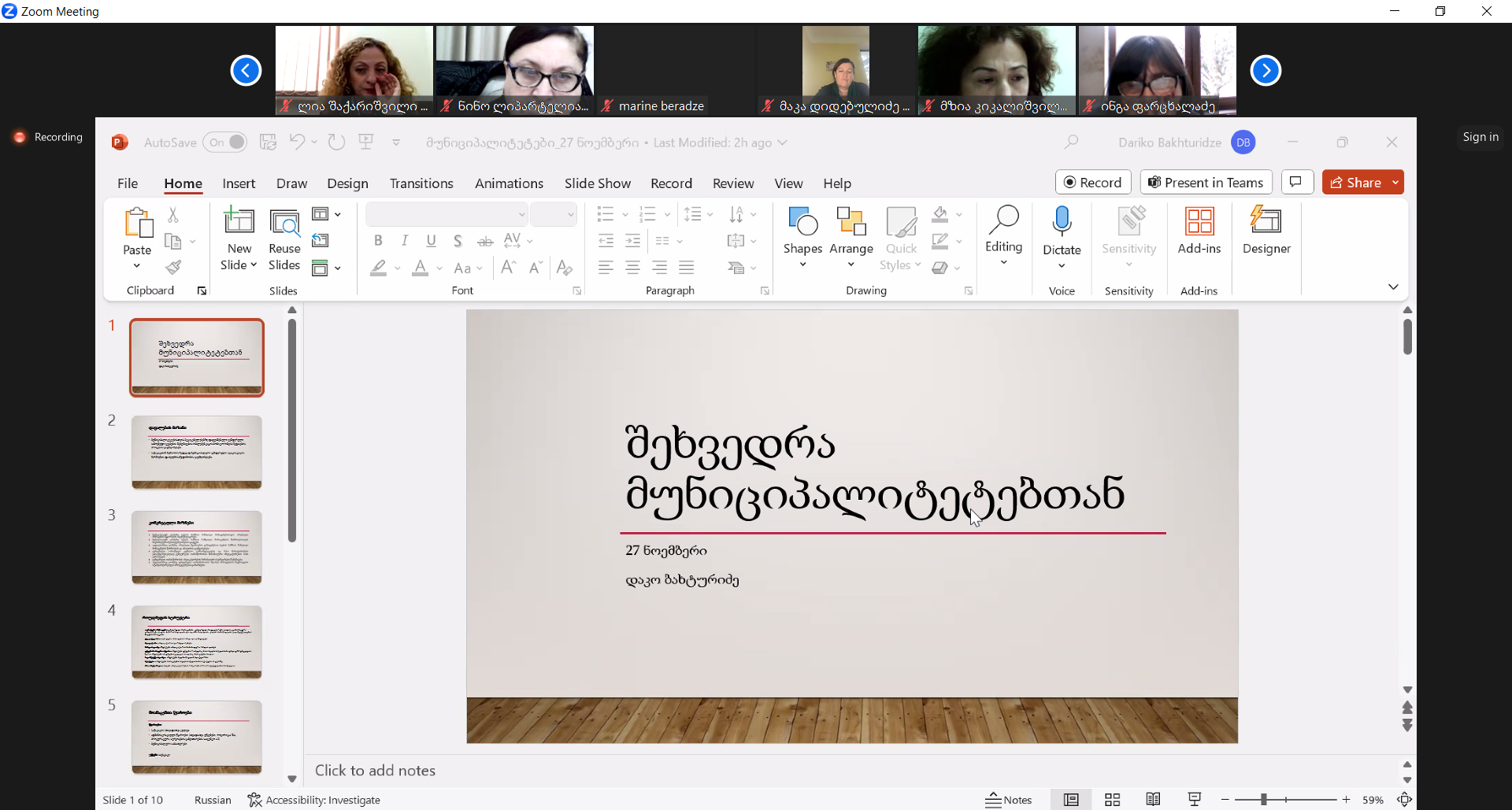Start Dictate voice input

[x=1062, y=223]
